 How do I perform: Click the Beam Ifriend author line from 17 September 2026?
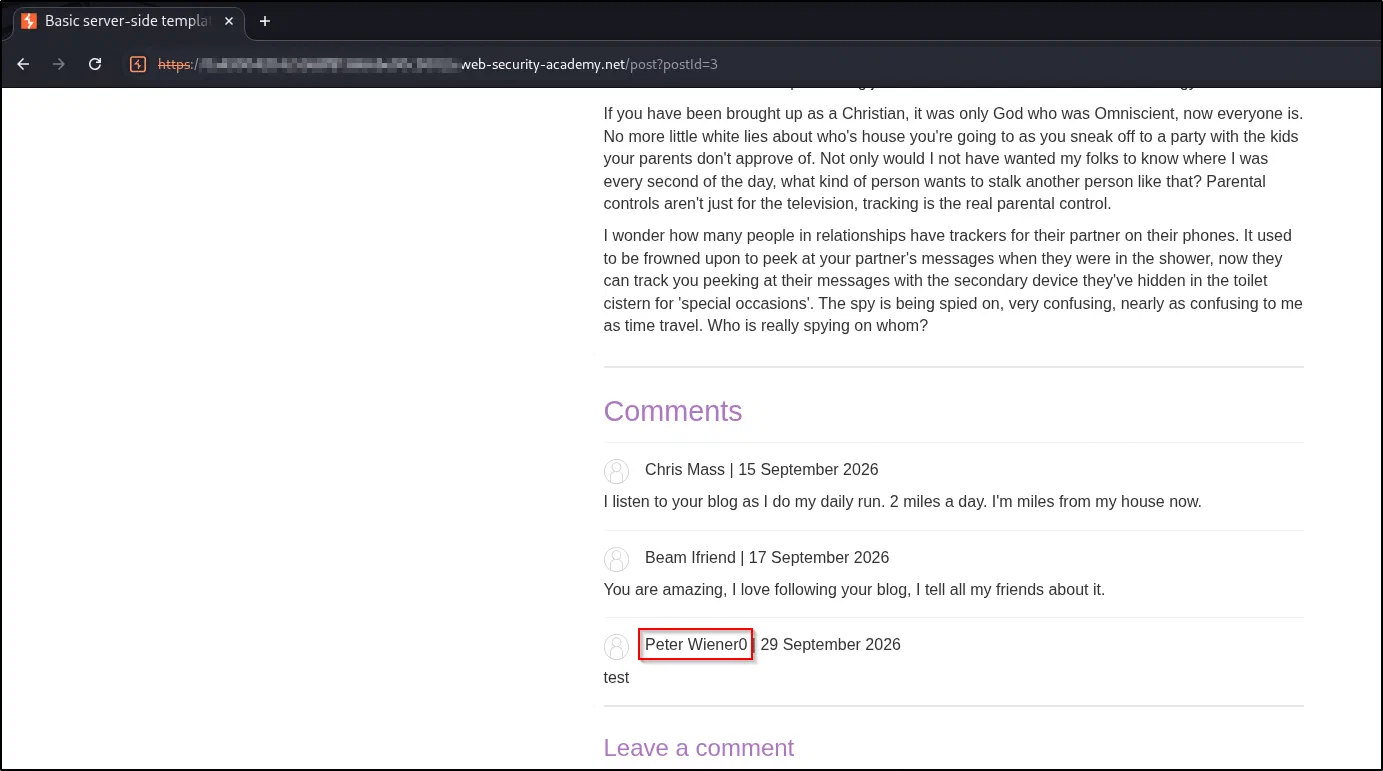[x=767, y=558]
